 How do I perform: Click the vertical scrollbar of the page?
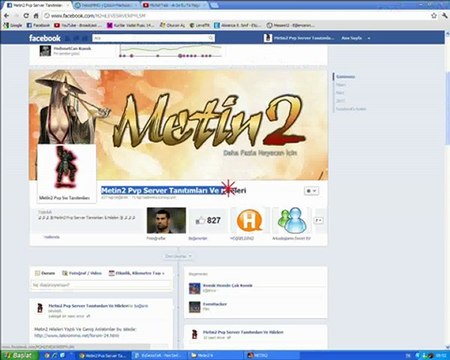pos(447,108)
